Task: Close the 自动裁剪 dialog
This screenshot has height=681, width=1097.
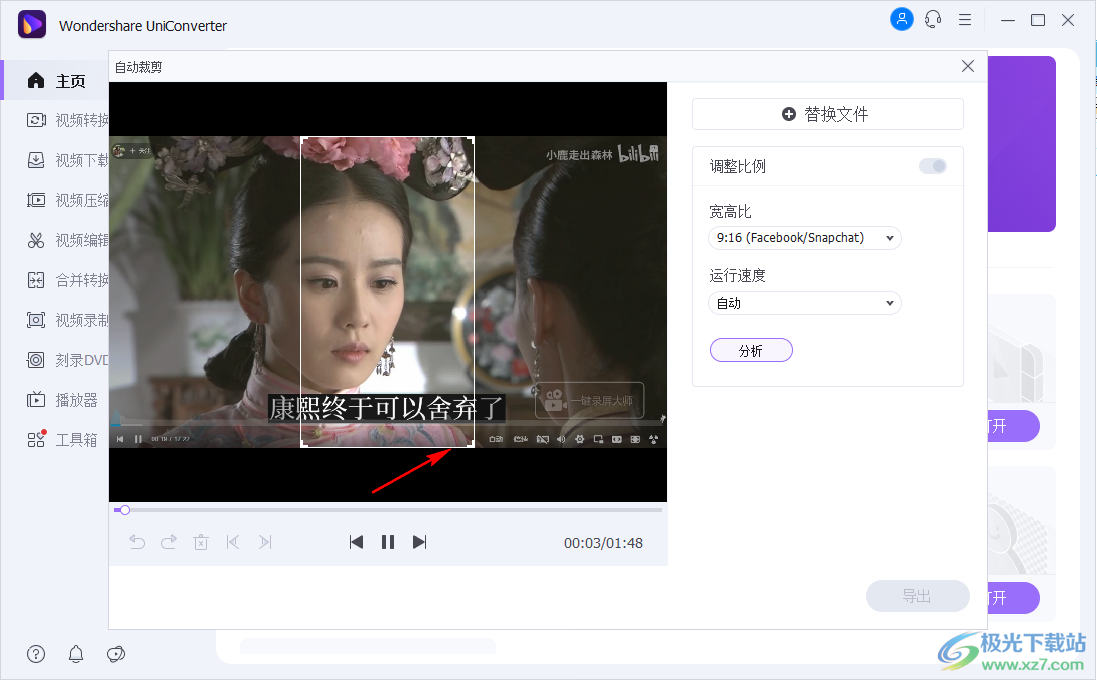Action: click(968, 66)
